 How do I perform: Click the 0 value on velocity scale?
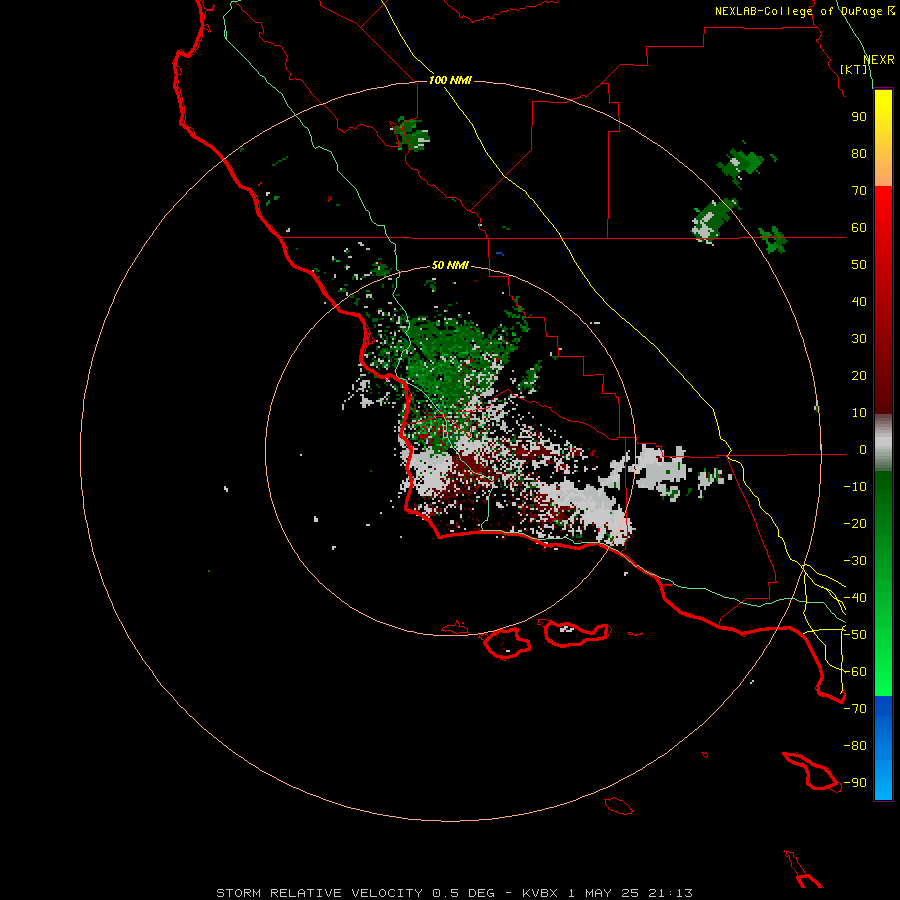click(863, 450)
